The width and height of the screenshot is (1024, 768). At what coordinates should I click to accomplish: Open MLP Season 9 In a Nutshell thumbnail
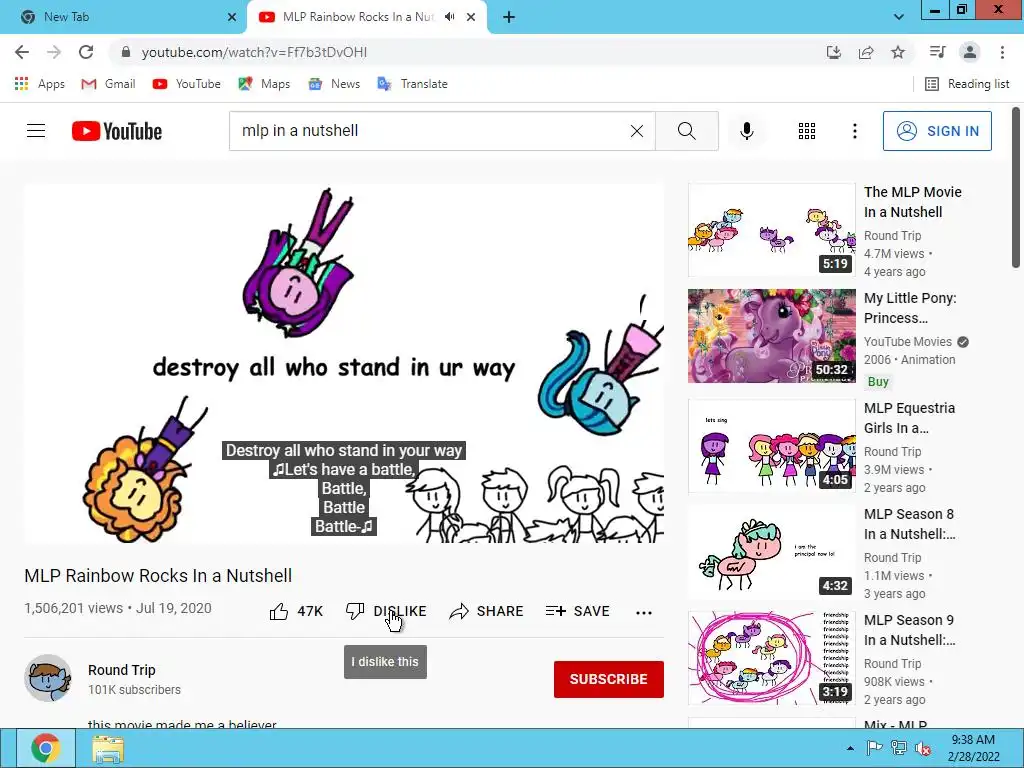tap(771, 658)
